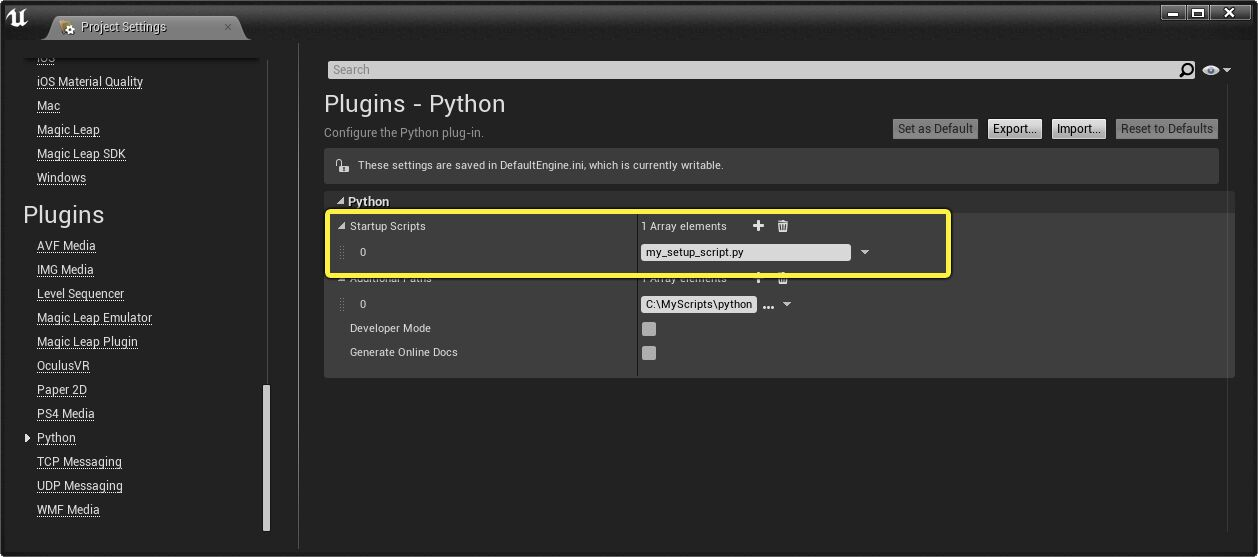Click the search magnifier icon
The width and height of the screenshot is (1258, 557).
pos(1186,70)
